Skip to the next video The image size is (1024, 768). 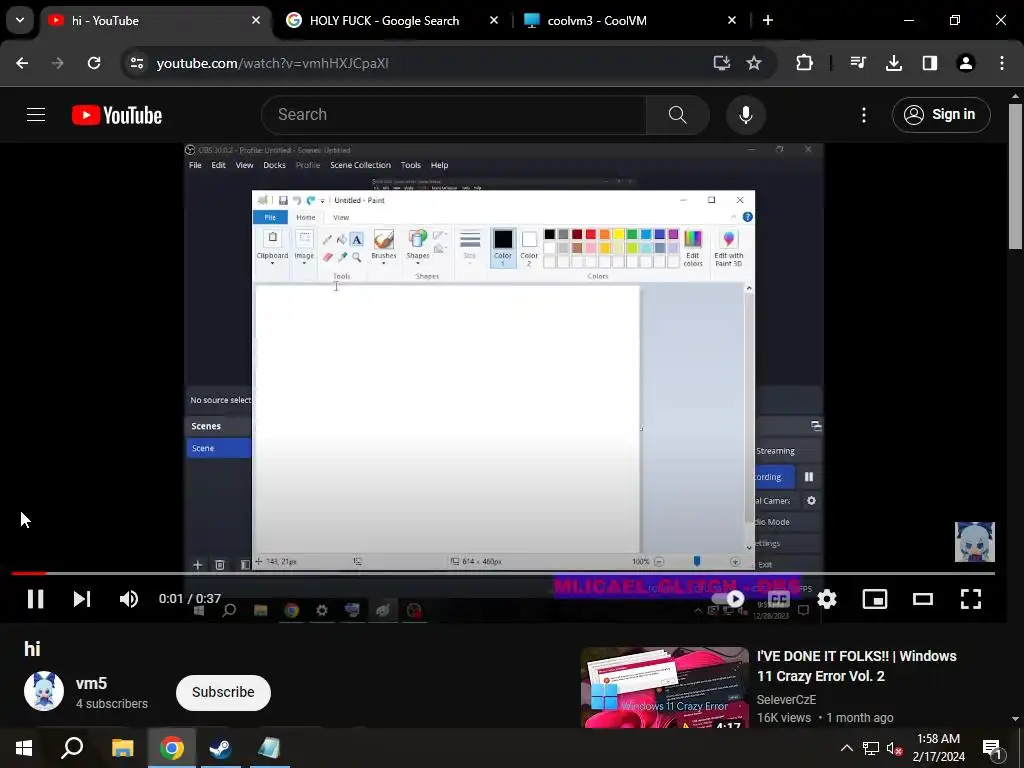point(82,599)
